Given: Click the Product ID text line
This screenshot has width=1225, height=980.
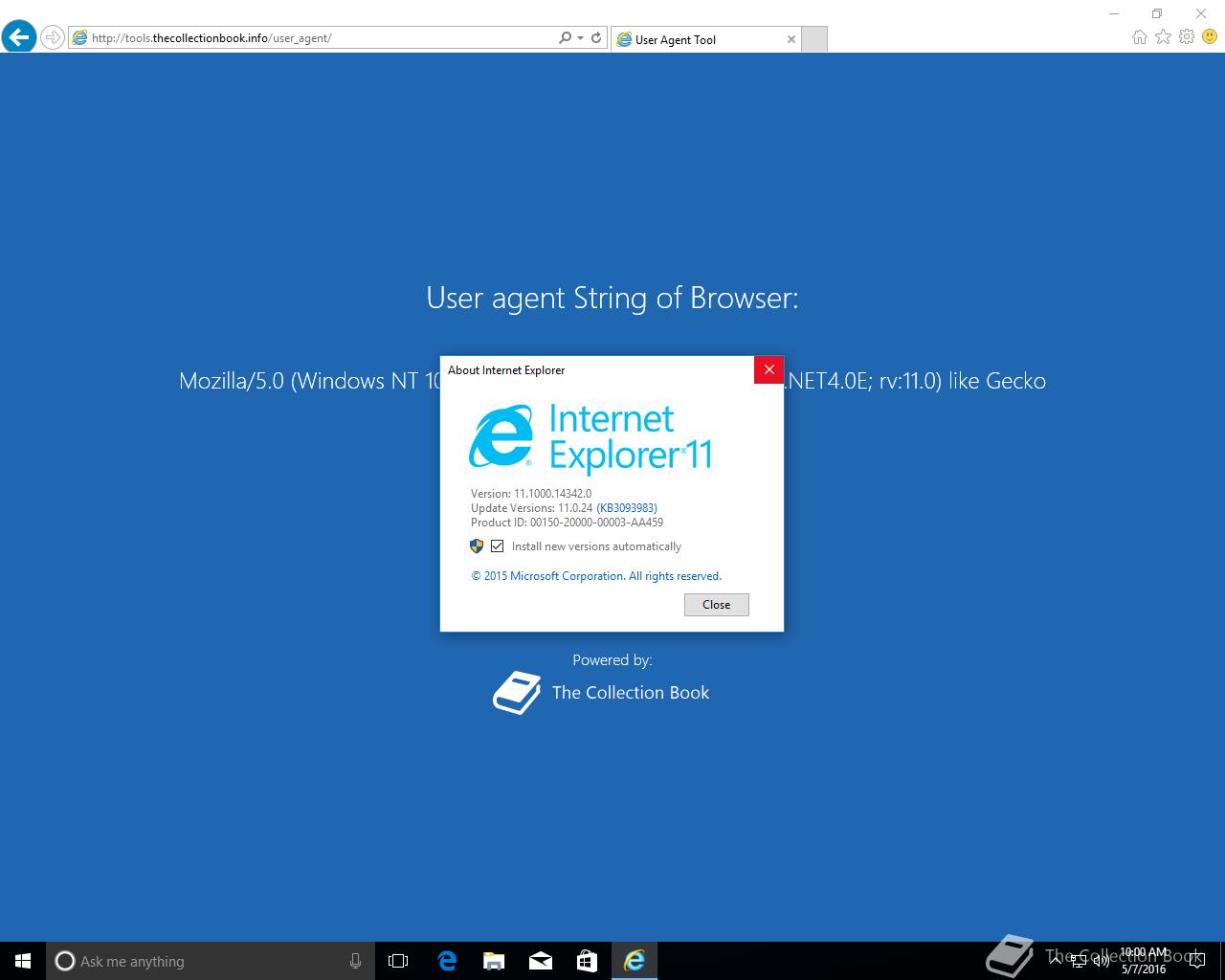Looking at the screenshot, I should pos(567,523).
